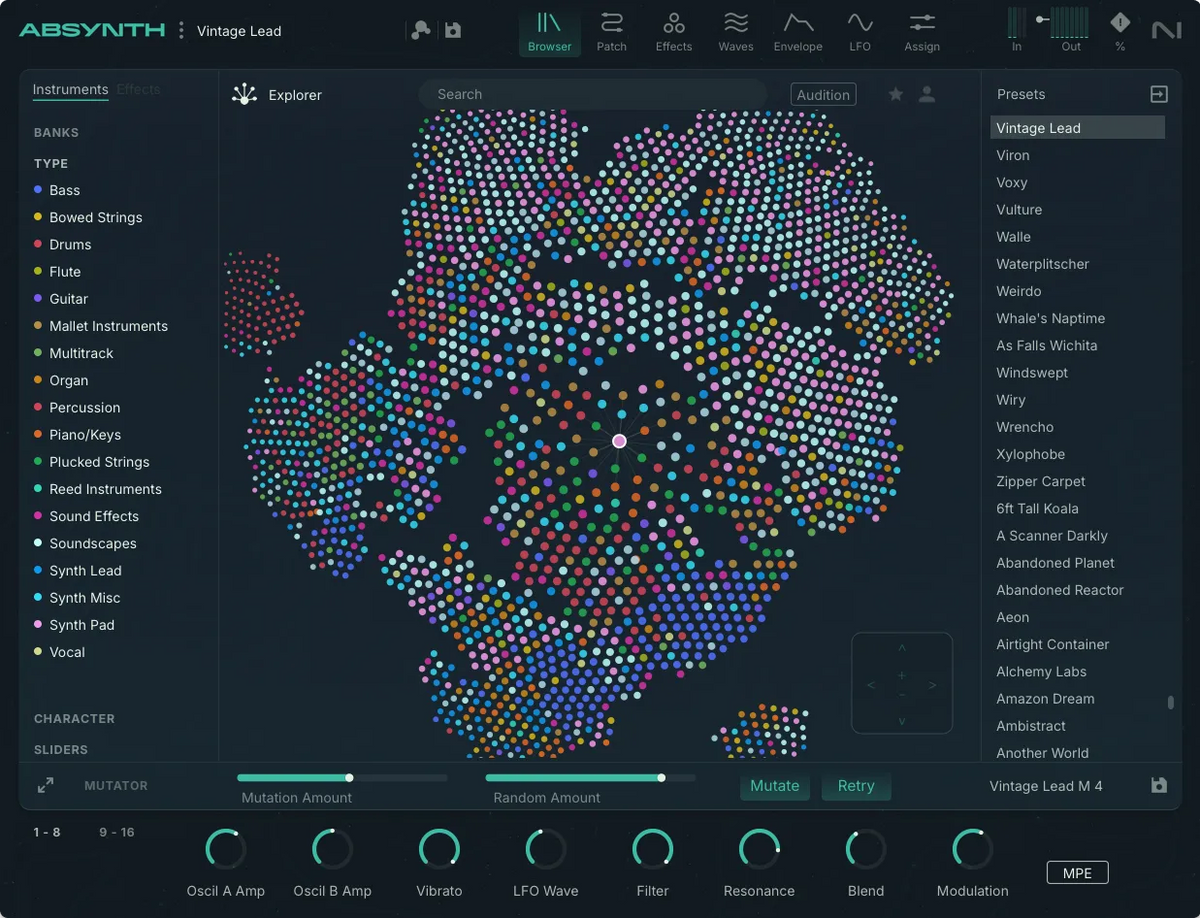Switch macros to the 9 - 16 page
This screenshot has width=1200, height=918.
[x=117, y=831]
